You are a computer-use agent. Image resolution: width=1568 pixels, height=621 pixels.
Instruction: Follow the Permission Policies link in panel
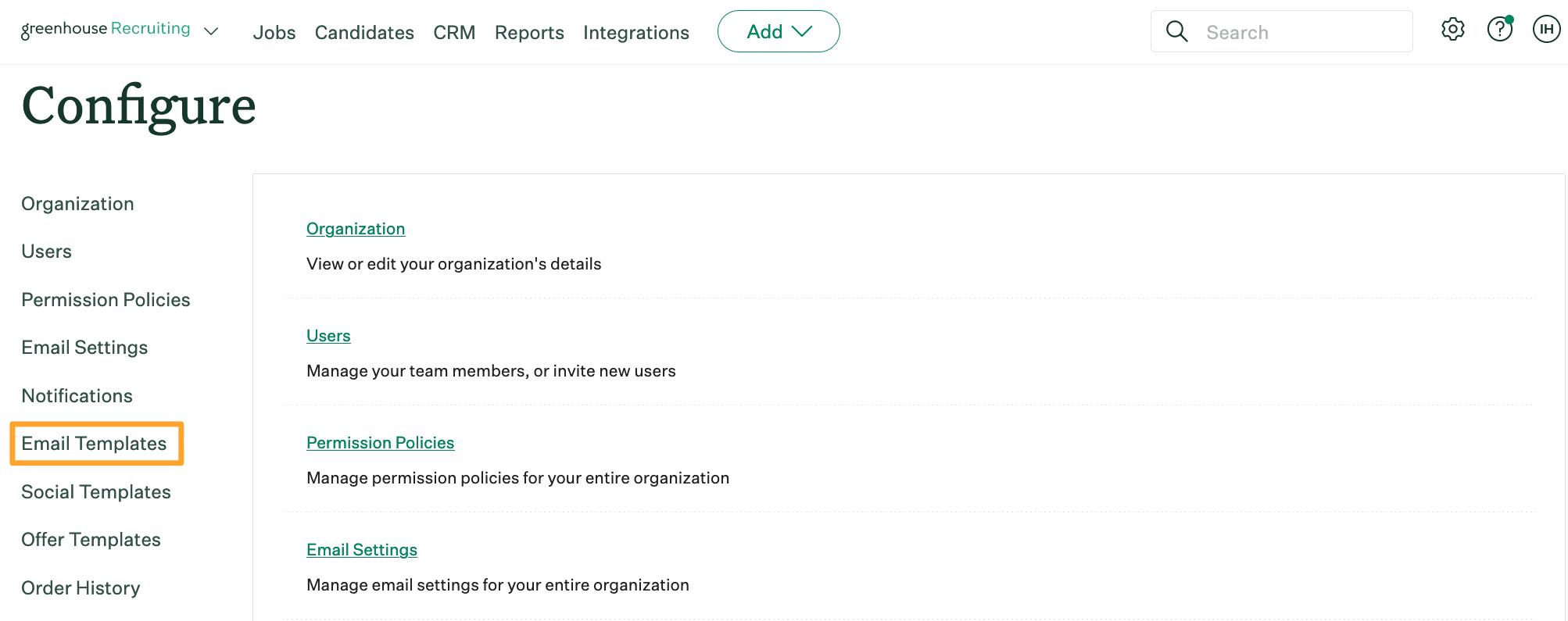click(x=380, y=443)
